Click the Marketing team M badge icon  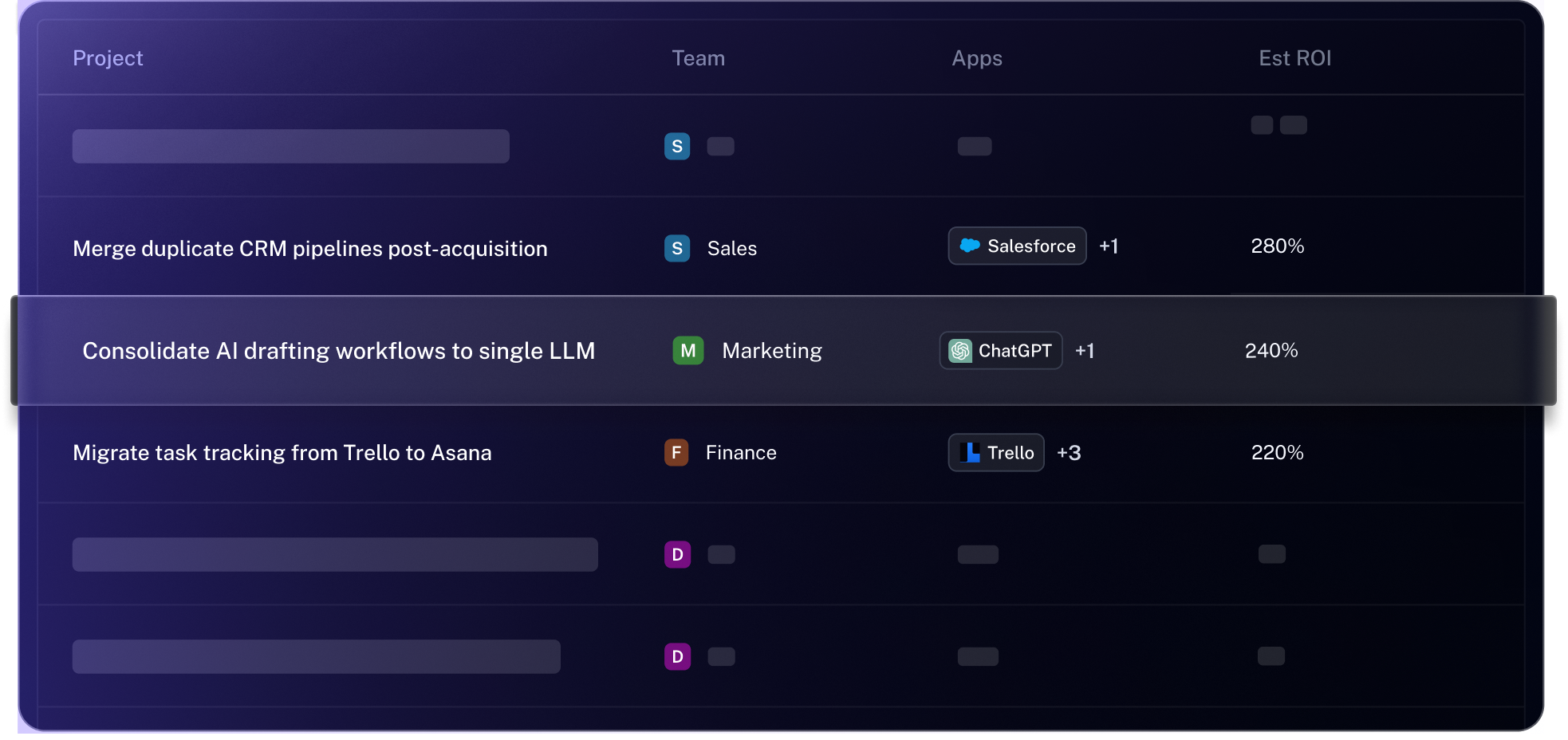[688, 350]
